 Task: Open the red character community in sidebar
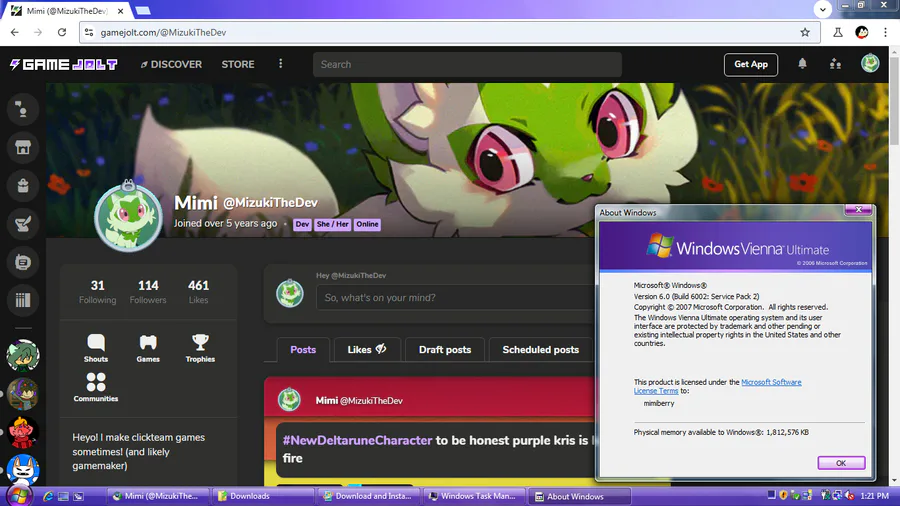(23, 433)
